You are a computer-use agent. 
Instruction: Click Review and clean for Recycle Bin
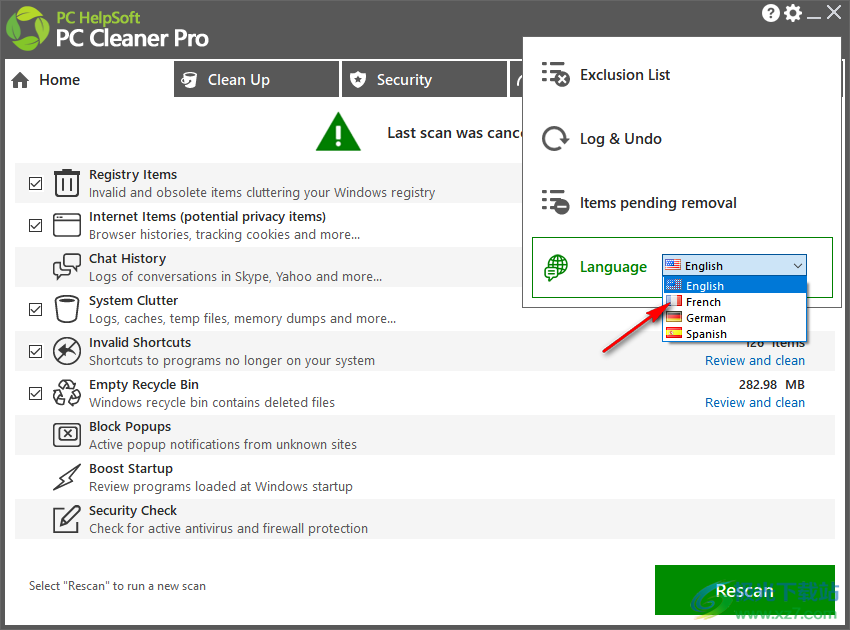(x=755, y=402)
